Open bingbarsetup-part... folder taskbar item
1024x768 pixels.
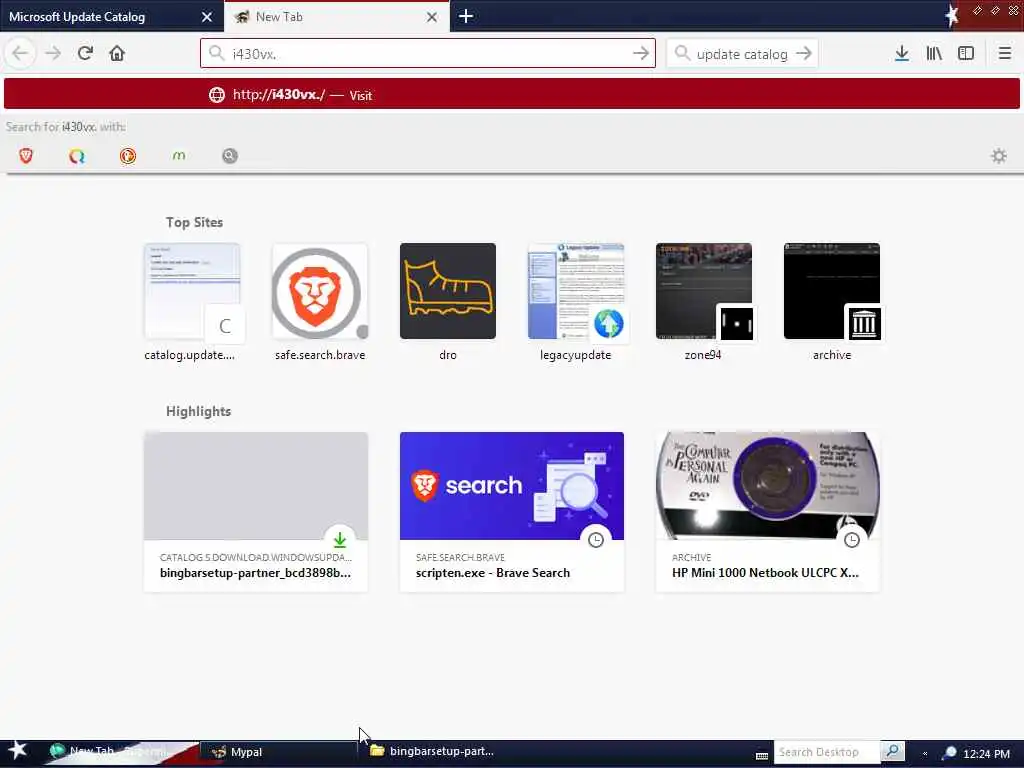point(432,752)
